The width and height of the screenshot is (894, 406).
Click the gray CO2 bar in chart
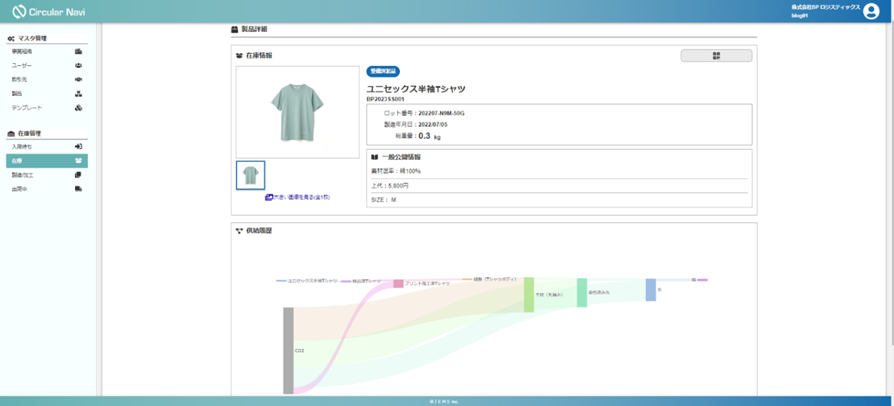click(288, 350)
